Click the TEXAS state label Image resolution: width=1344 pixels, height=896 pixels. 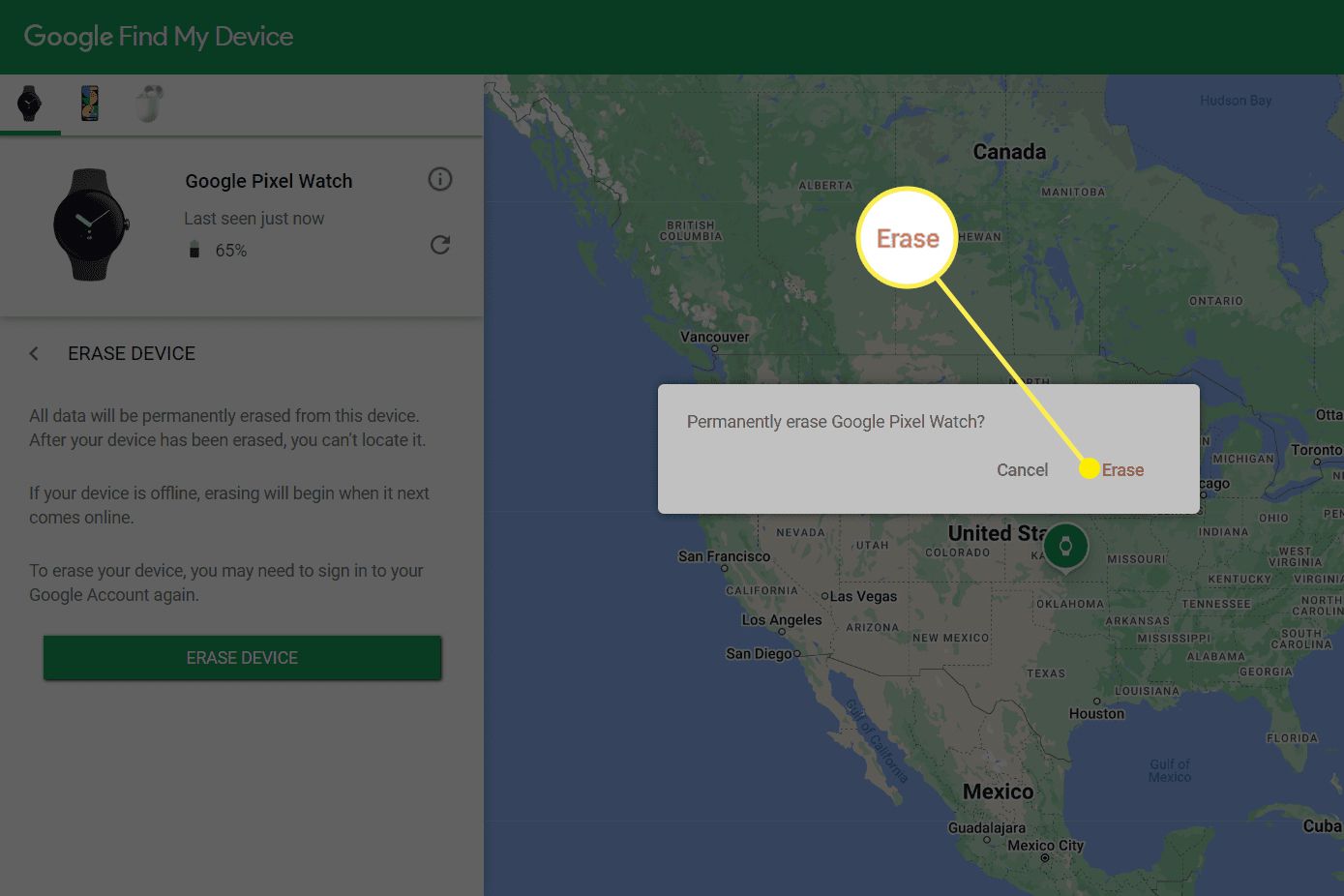pyautogui.click(x=1046, y=673)
